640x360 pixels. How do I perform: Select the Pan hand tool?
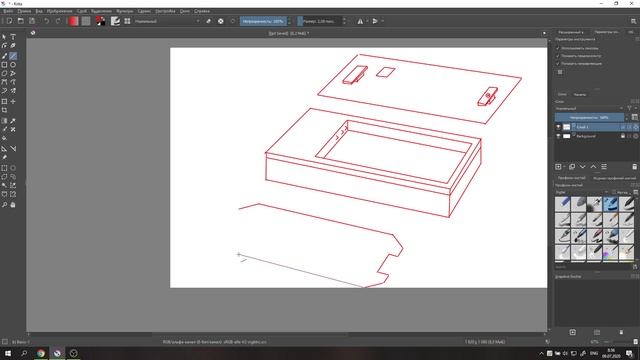13,205
